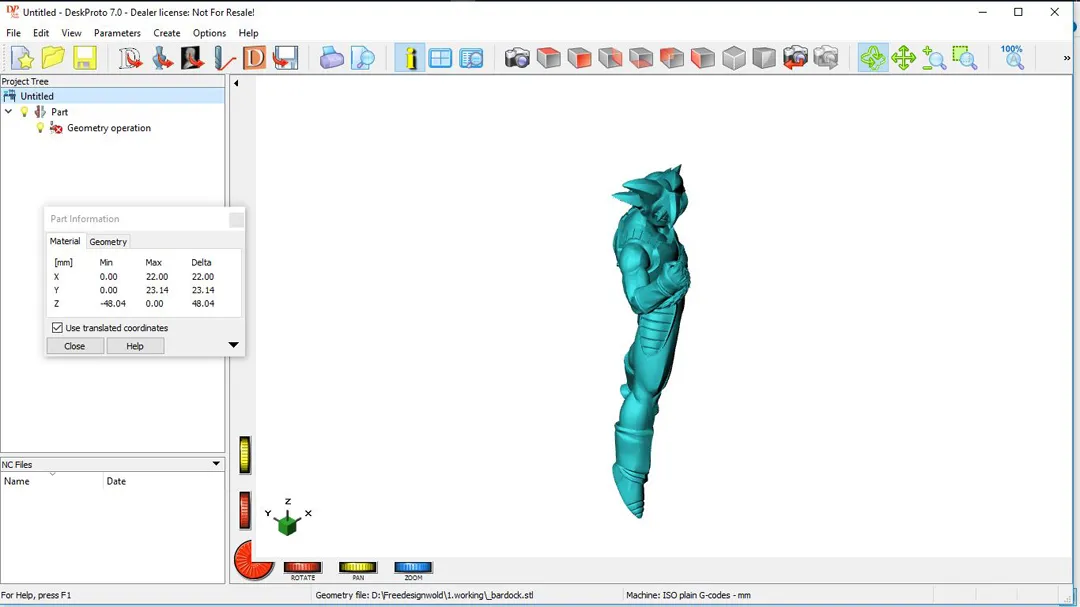This screenshot has height=607, width=1080.
Task: Select the light gray plain cube view
Action: tap(734, 58)
